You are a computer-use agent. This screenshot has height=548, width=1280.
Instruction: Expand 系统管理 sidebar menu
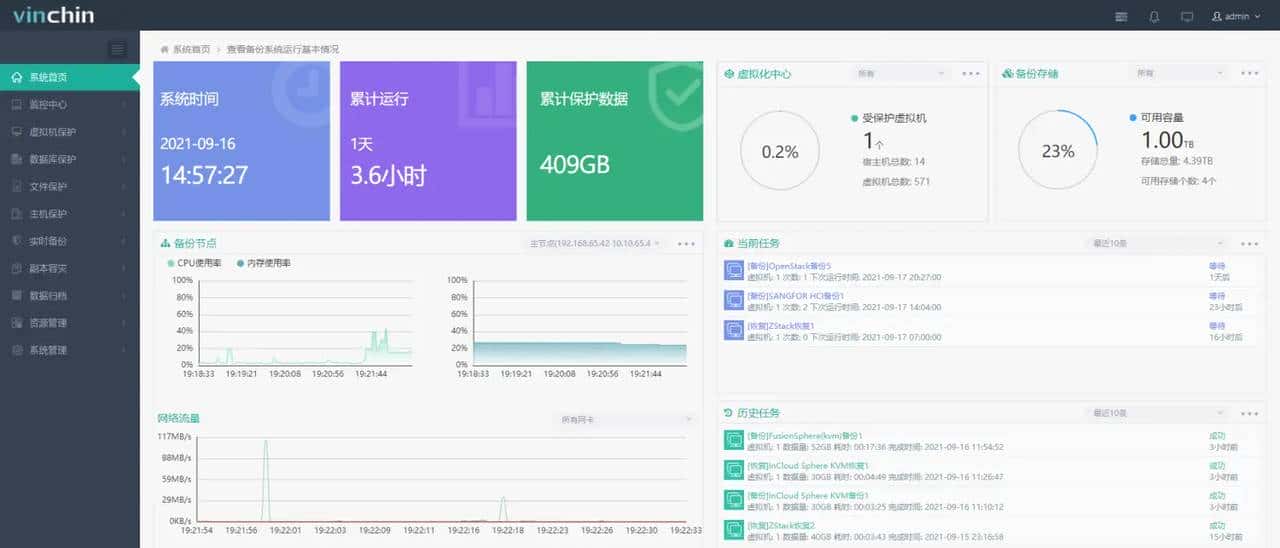coord(70,350)
